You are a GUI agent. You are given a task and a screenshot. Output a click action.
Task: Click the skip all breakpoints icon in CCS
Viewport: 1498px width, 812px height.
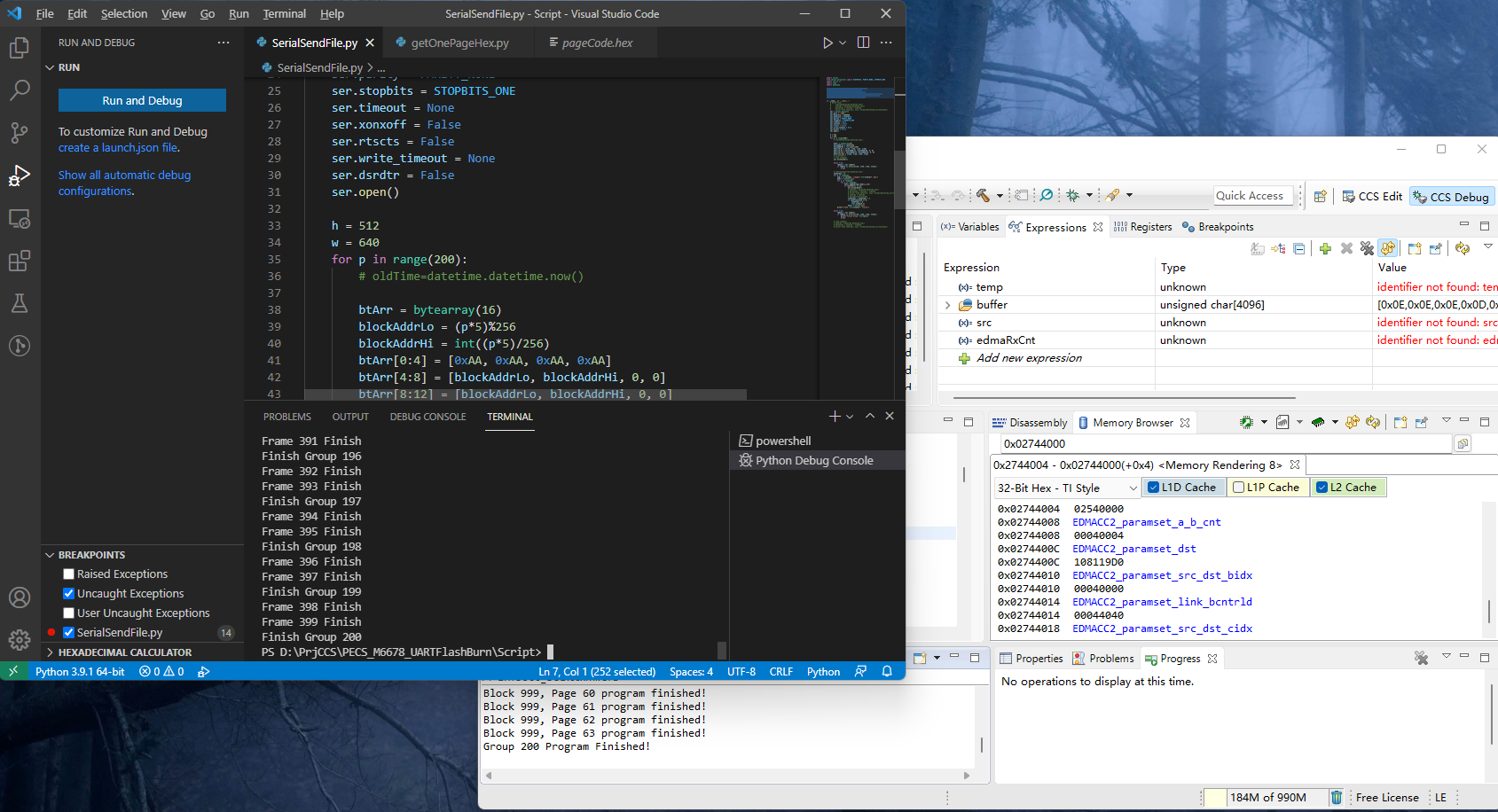pyautogui.click(x=1047, y=195)
